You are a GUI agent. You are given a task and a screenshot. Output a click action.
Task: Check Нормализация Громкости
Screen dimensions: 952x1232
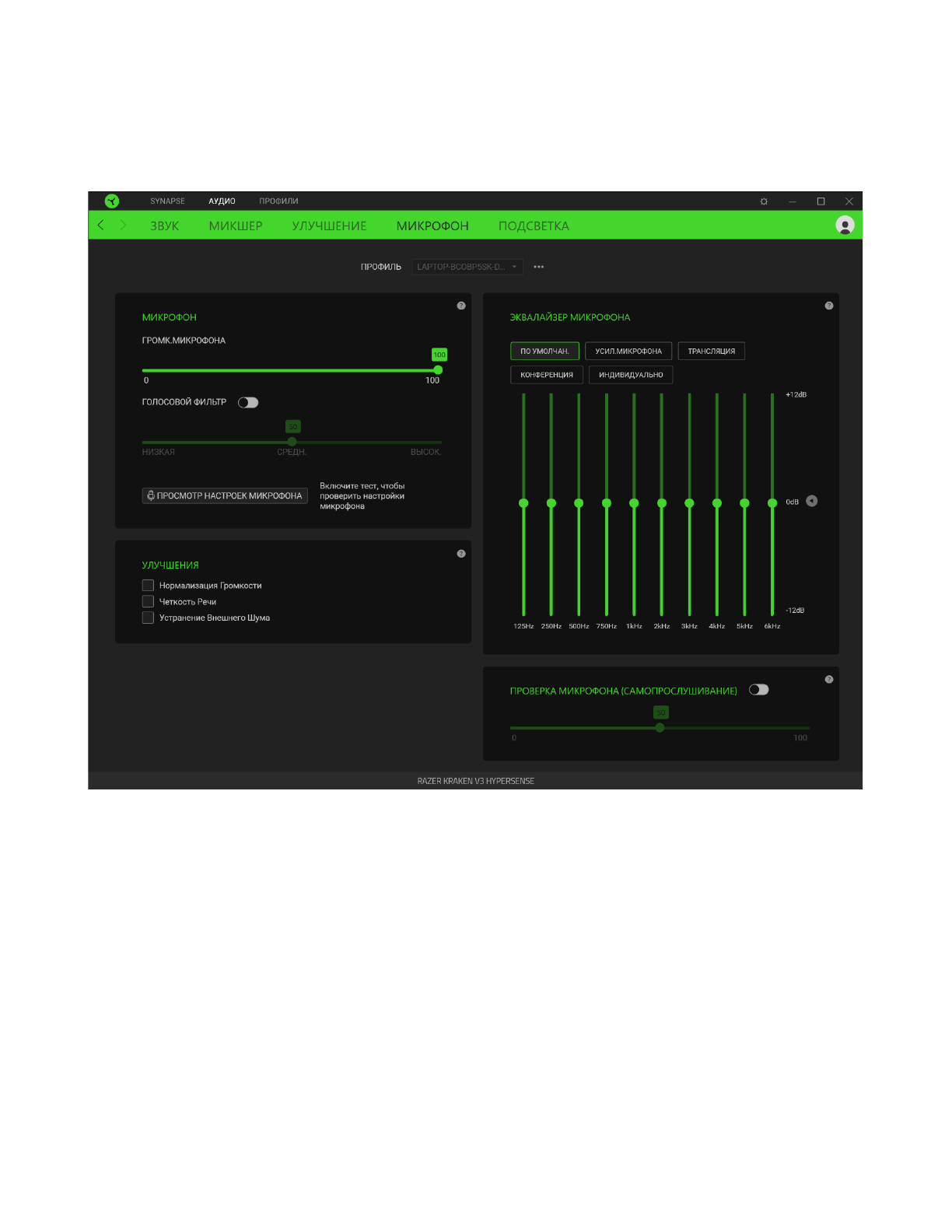pos(148,585)
